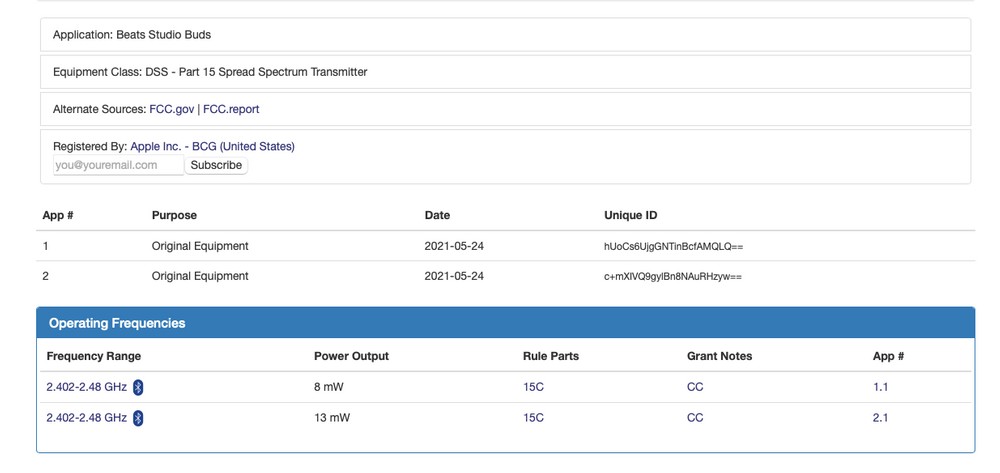This screenshot has height=473, width=1000.
Task: Click the Bluetooth icon in the 8 mW row
Action: tap(138, 387)
